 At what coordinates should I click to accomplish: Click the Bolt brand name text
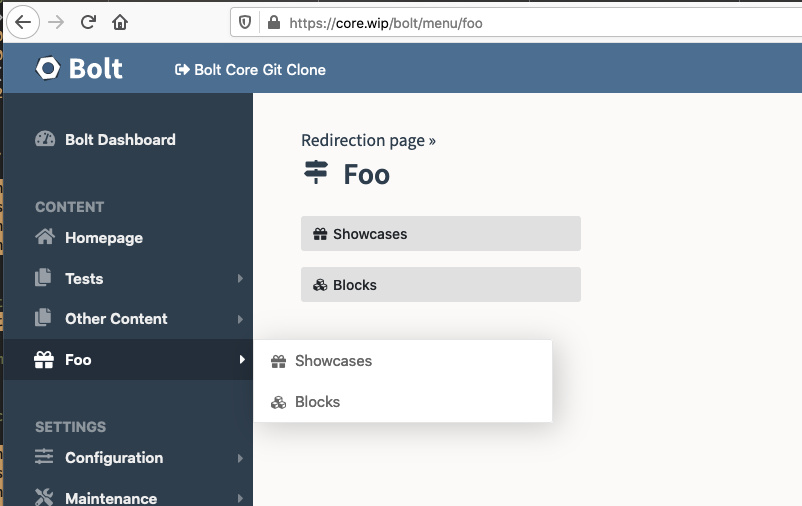point(96,69)
